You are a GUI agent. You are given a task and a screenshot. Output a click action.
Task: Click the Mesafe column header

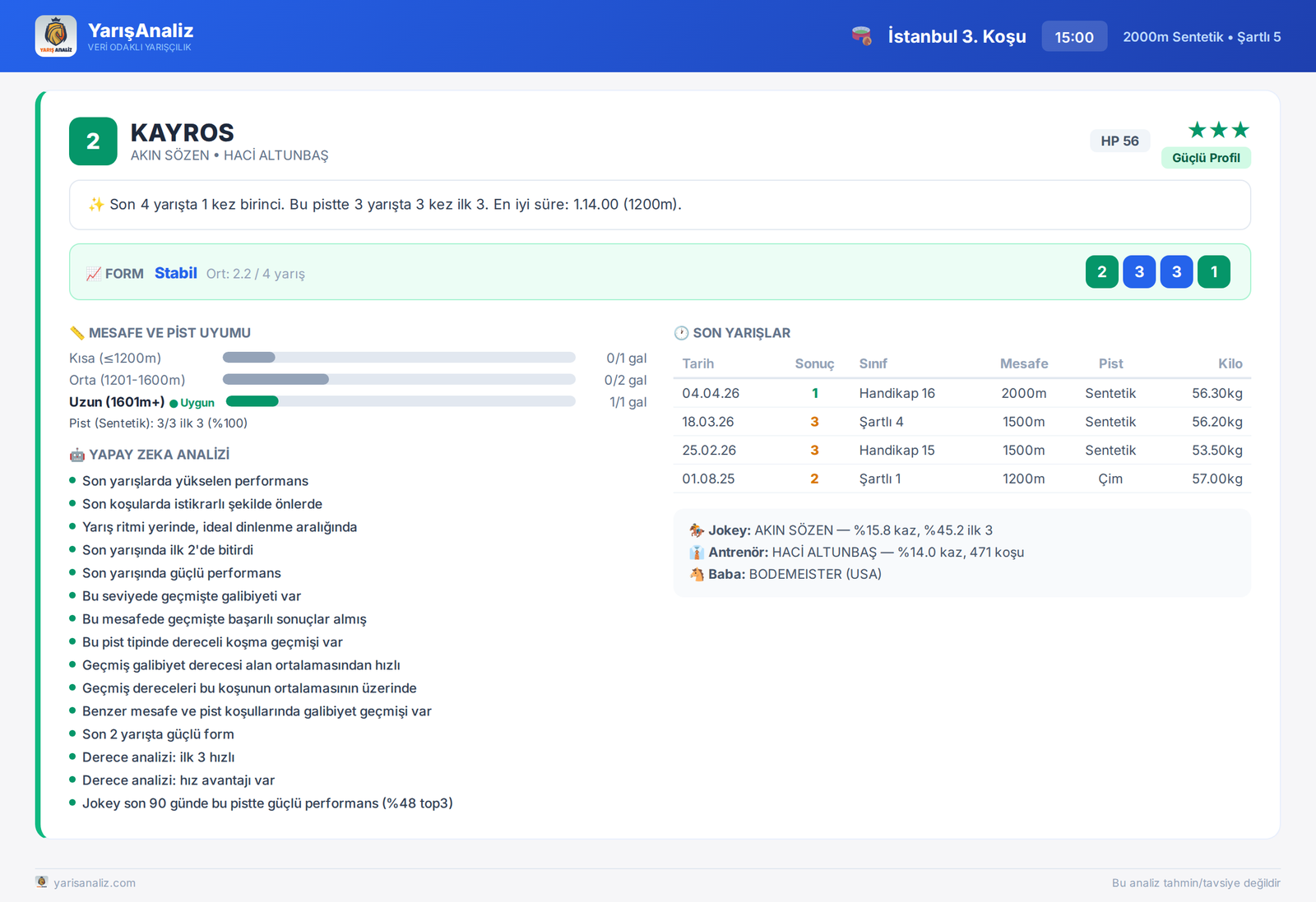[x=1024, y=363]
